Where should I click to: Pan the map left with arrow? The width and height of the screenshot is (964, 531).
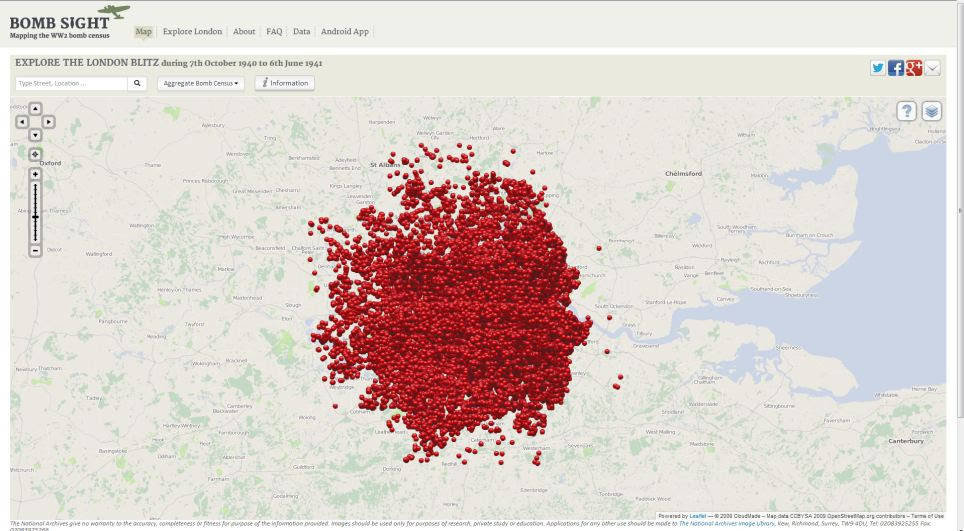[22, 122]
